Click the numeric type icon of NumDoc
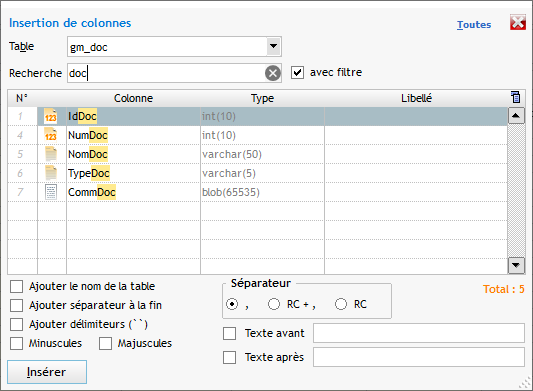The width and height of the screenshot is (533, 391). click(51, 135)
